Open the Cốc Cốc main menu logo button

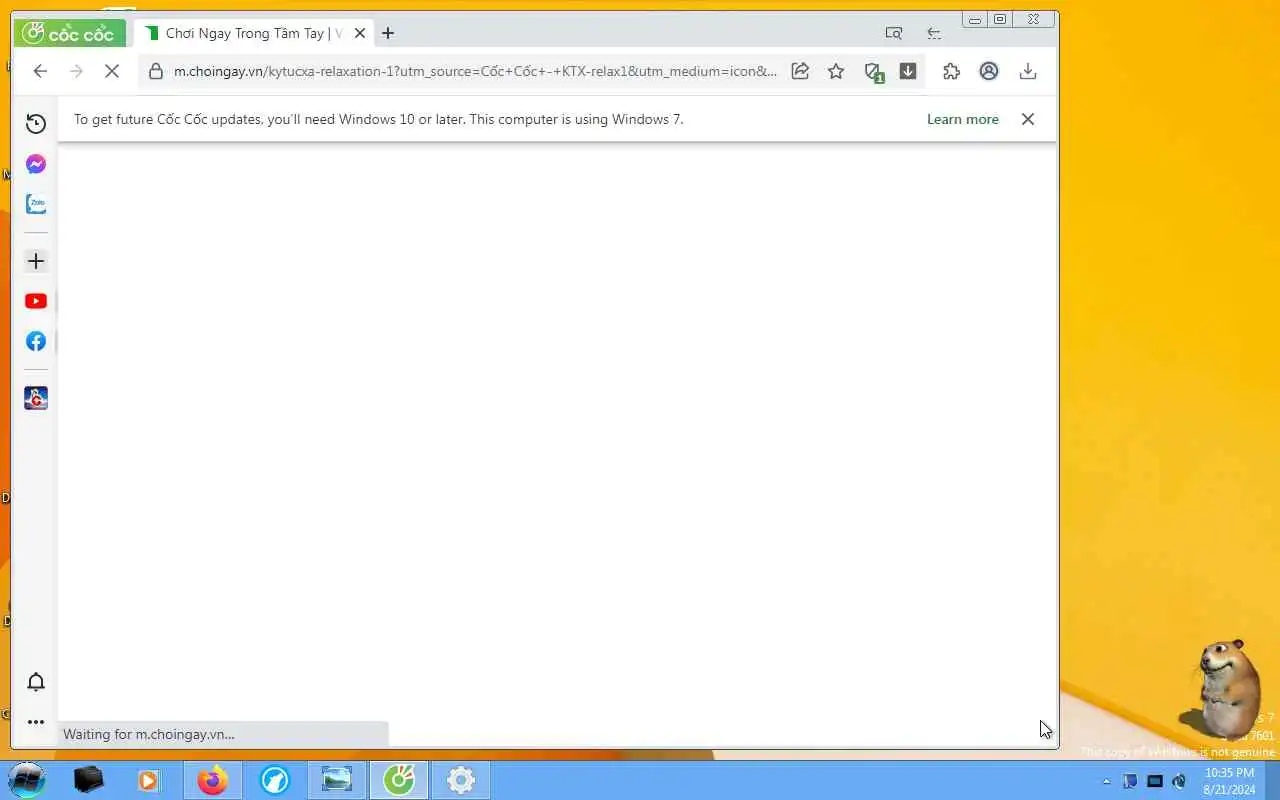pyautogui.click(x=69, y=33)
